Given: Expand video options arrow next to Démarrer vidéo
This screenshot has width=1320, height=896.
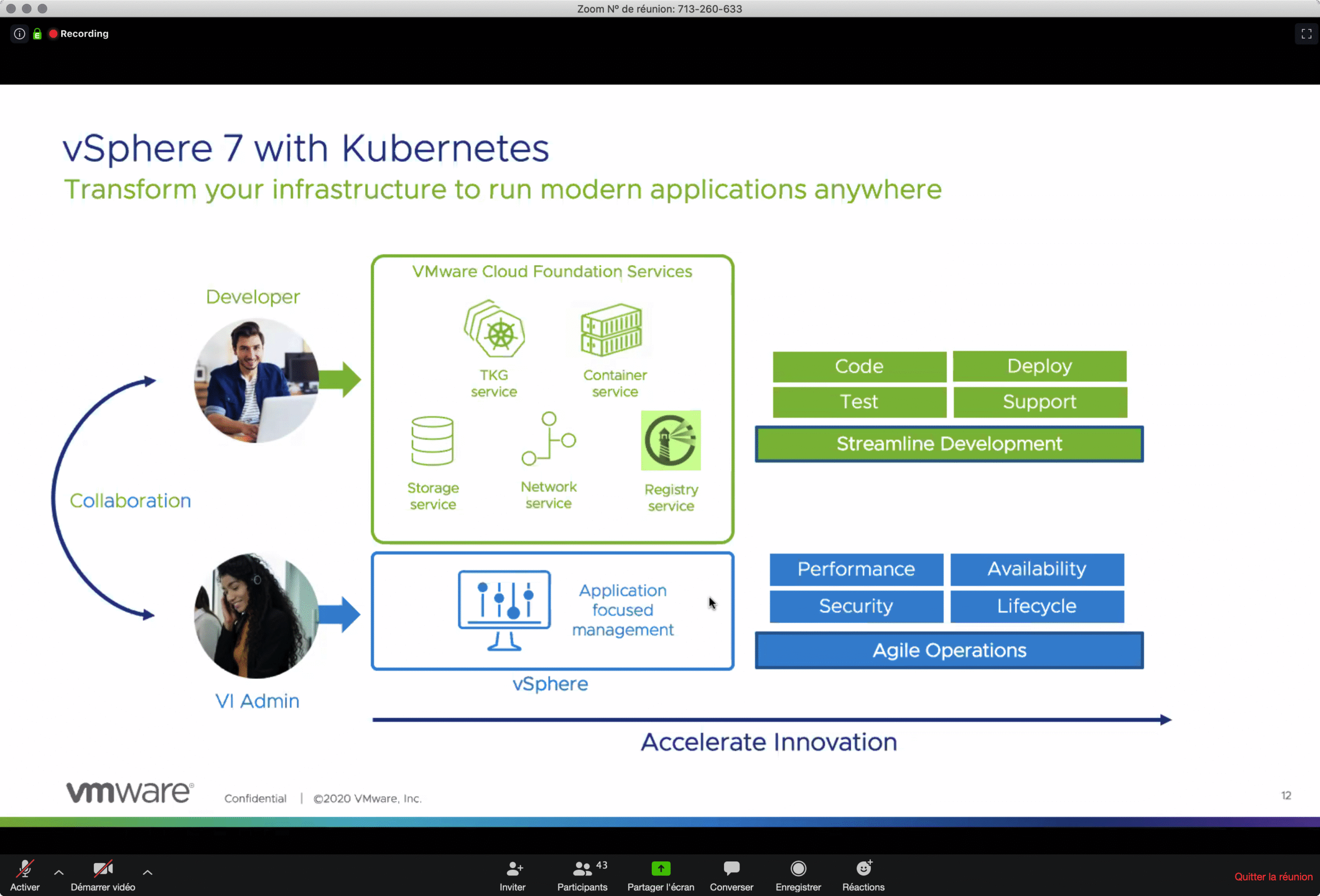Looking at the screenshot, I should point(147,872).
